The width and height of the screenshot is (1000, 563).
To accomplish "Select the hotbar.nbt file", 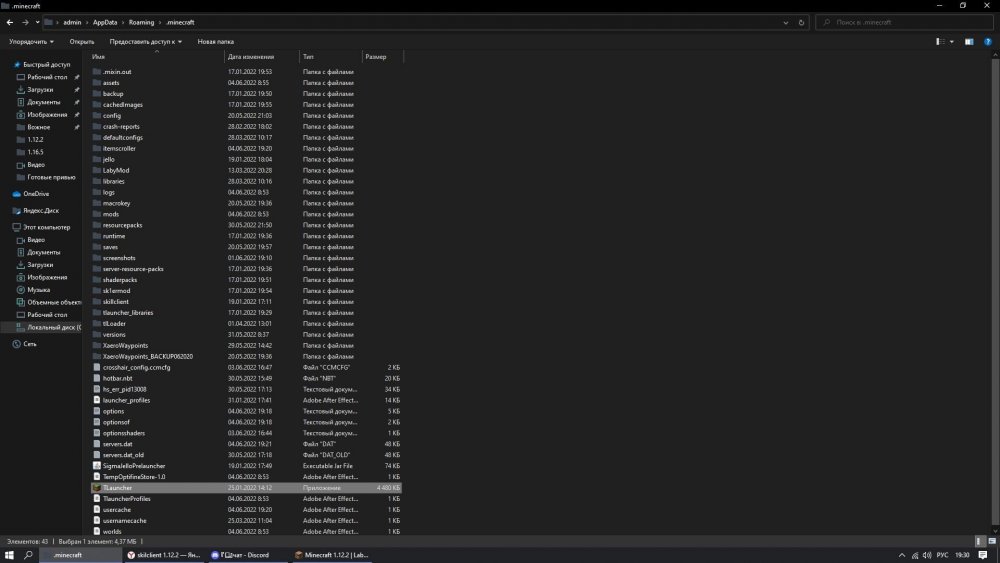I will click(x=117, y=378).
